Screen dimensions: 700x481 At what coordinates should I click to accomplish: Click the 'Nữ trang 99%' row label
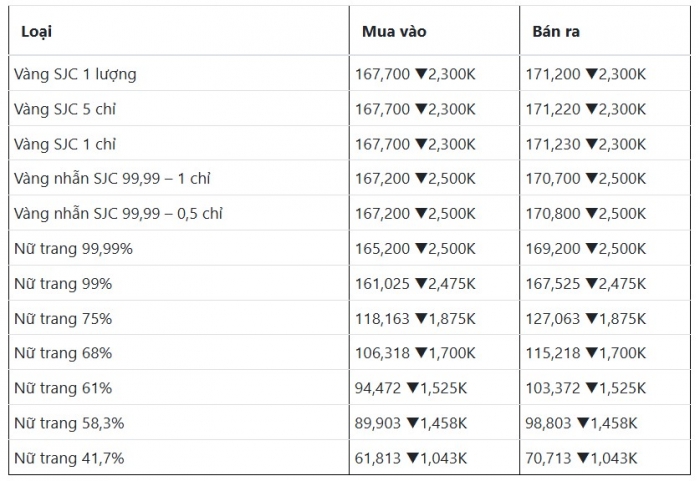pos(63,284)
